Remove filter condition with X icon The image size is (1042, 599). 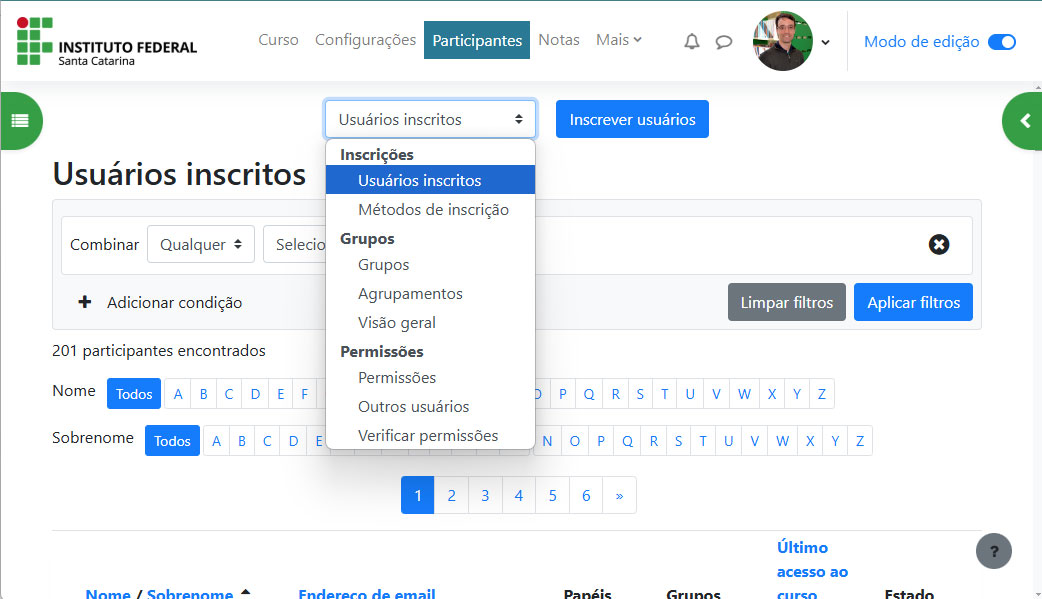938,244
